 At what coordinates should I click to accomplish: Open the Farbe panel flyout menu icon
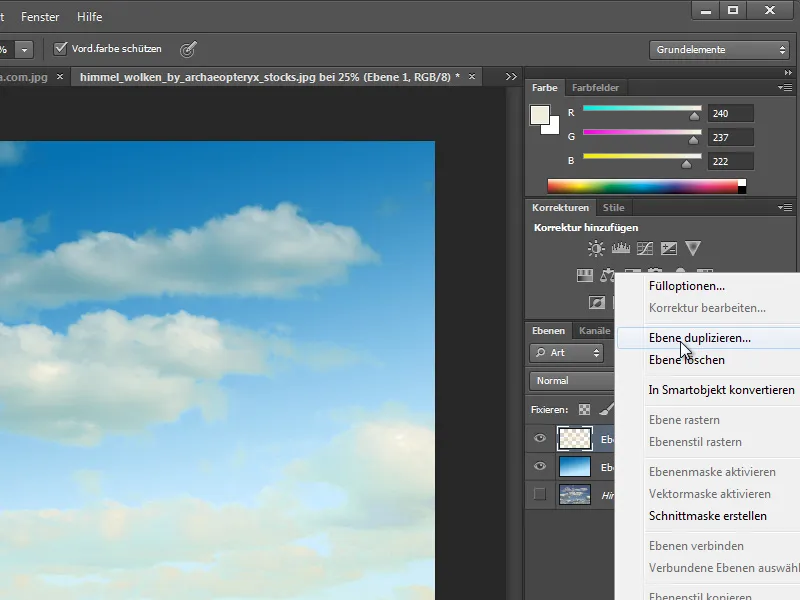pyautogui.click(x=785, y=87)
